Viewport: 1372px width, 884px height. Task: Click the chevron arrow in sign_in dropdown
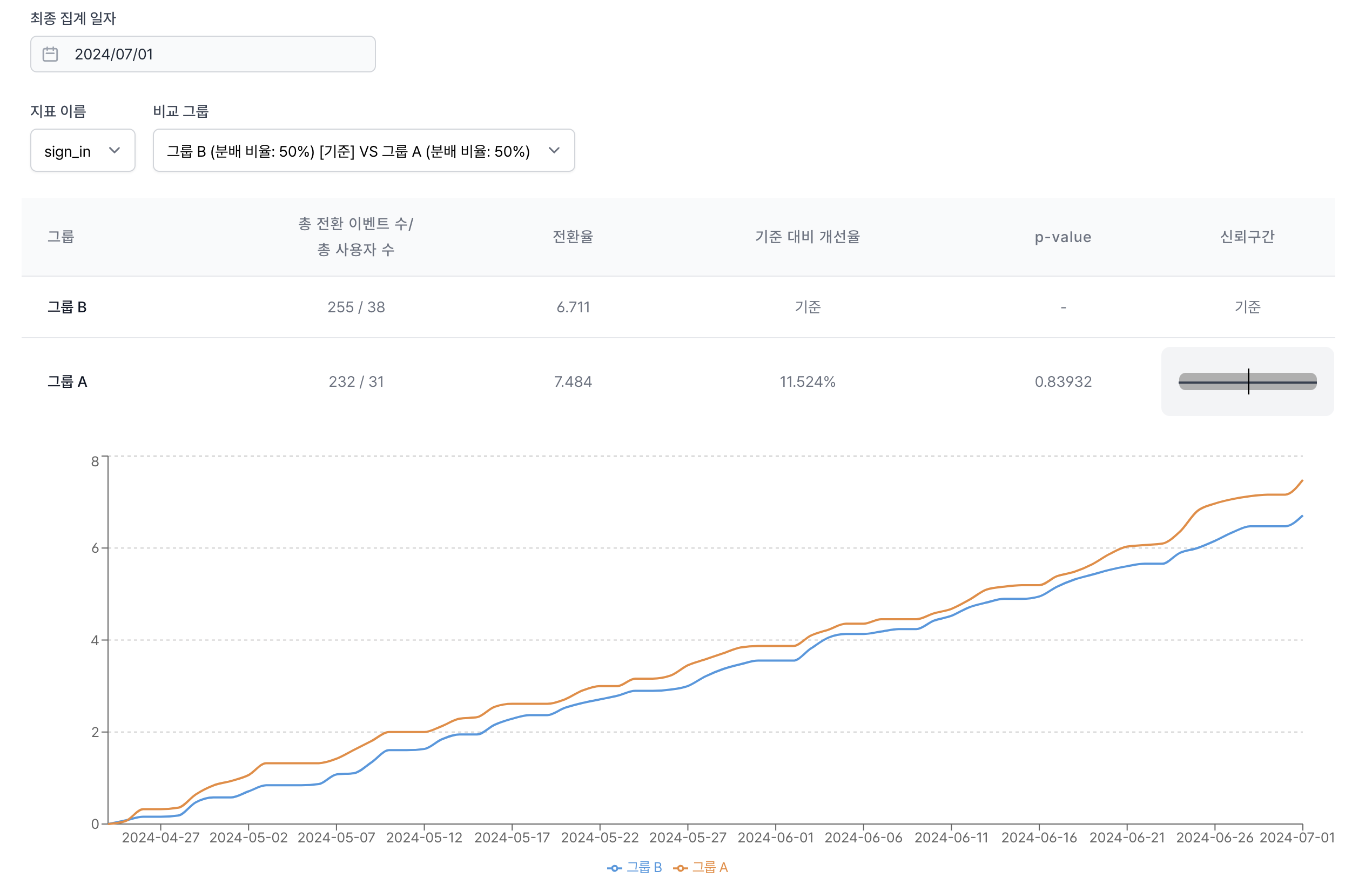pyautogui.click(x=114, y=150)
